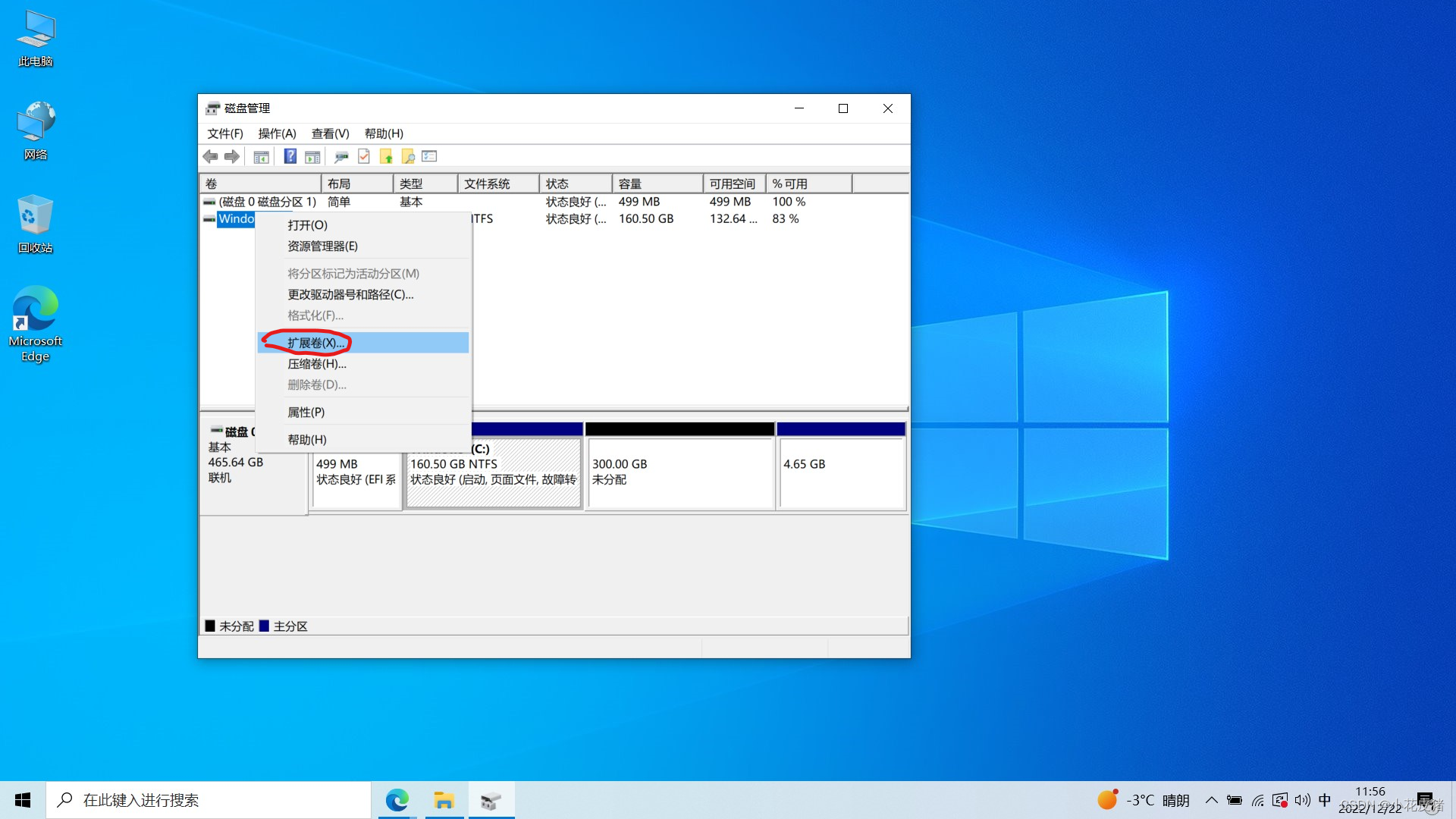
Task: Click the show/hide action pane icon
Action: point(312,157)
